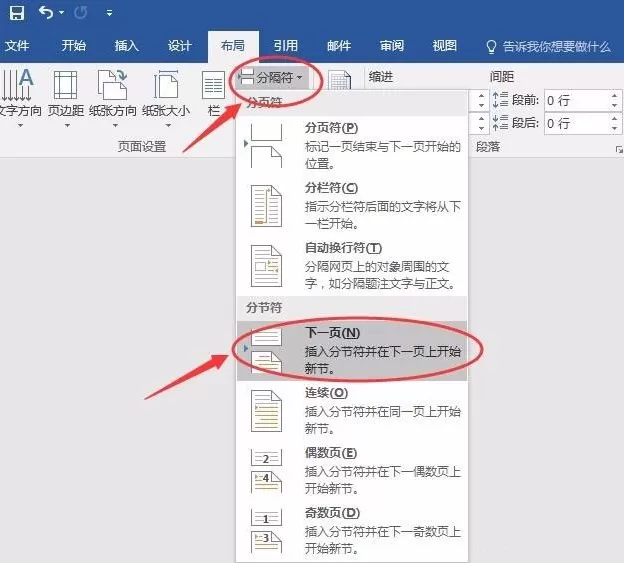Open the 栏 columns tool
Image resolution: width=624 pixels, height=563 pixels.
click(214, 94)
